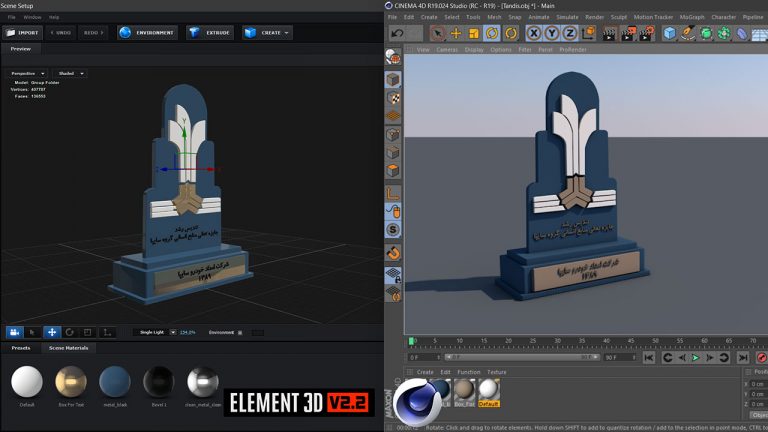Switch to the Scene Materials tab
Screen dimensions: 768x432
click(x=69, y=348)
